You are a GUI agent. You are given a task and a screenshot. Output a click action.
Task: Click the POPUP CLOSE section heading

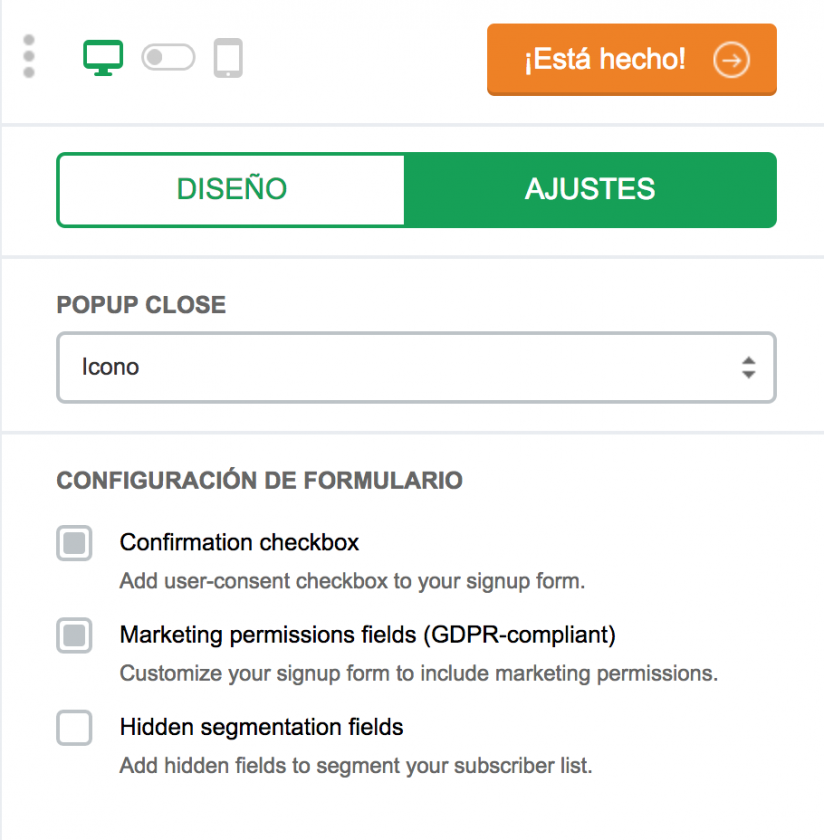(x=141, y=305)
